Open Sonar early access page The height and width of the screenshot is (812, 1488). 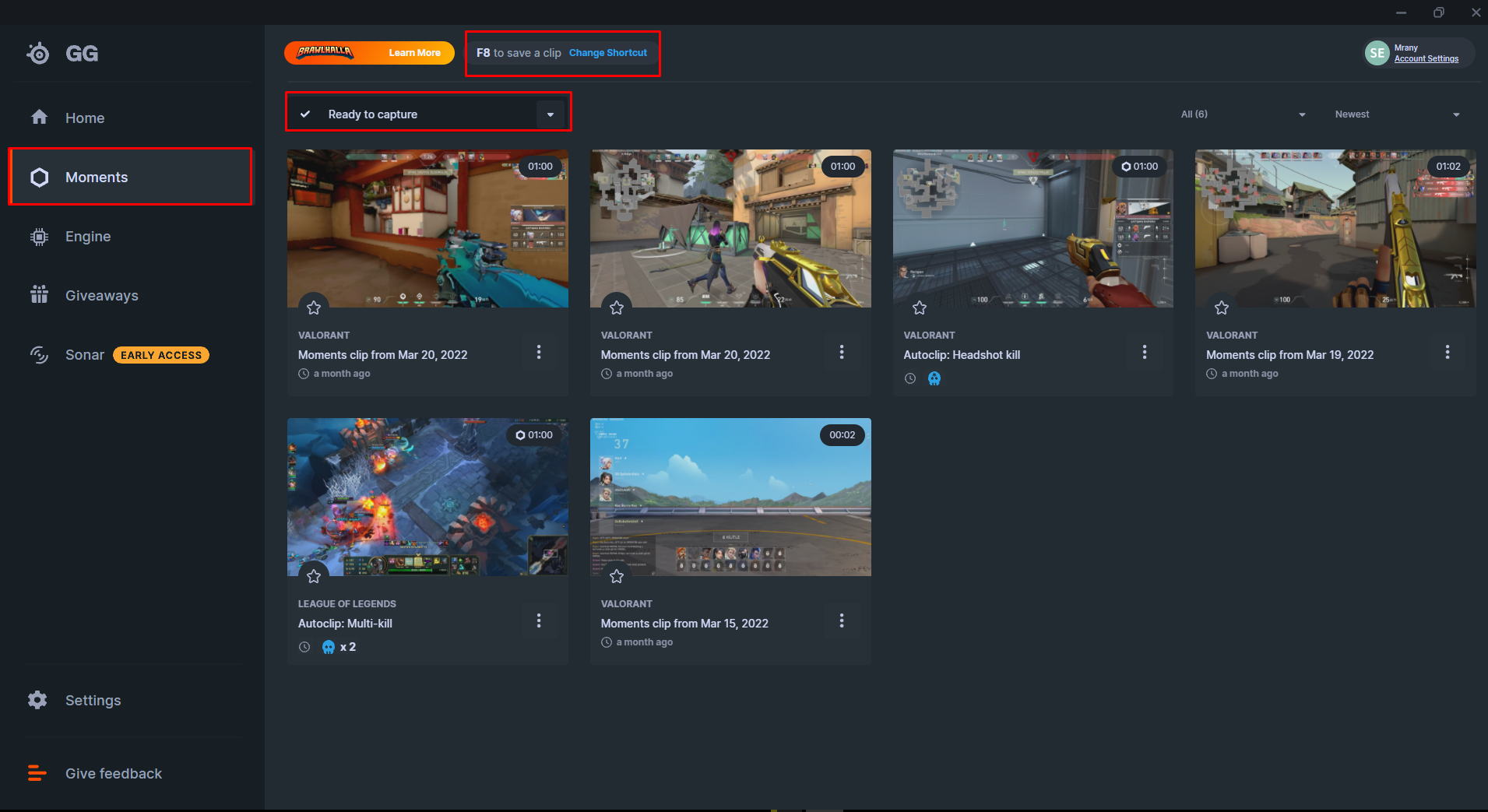point(131,354)
